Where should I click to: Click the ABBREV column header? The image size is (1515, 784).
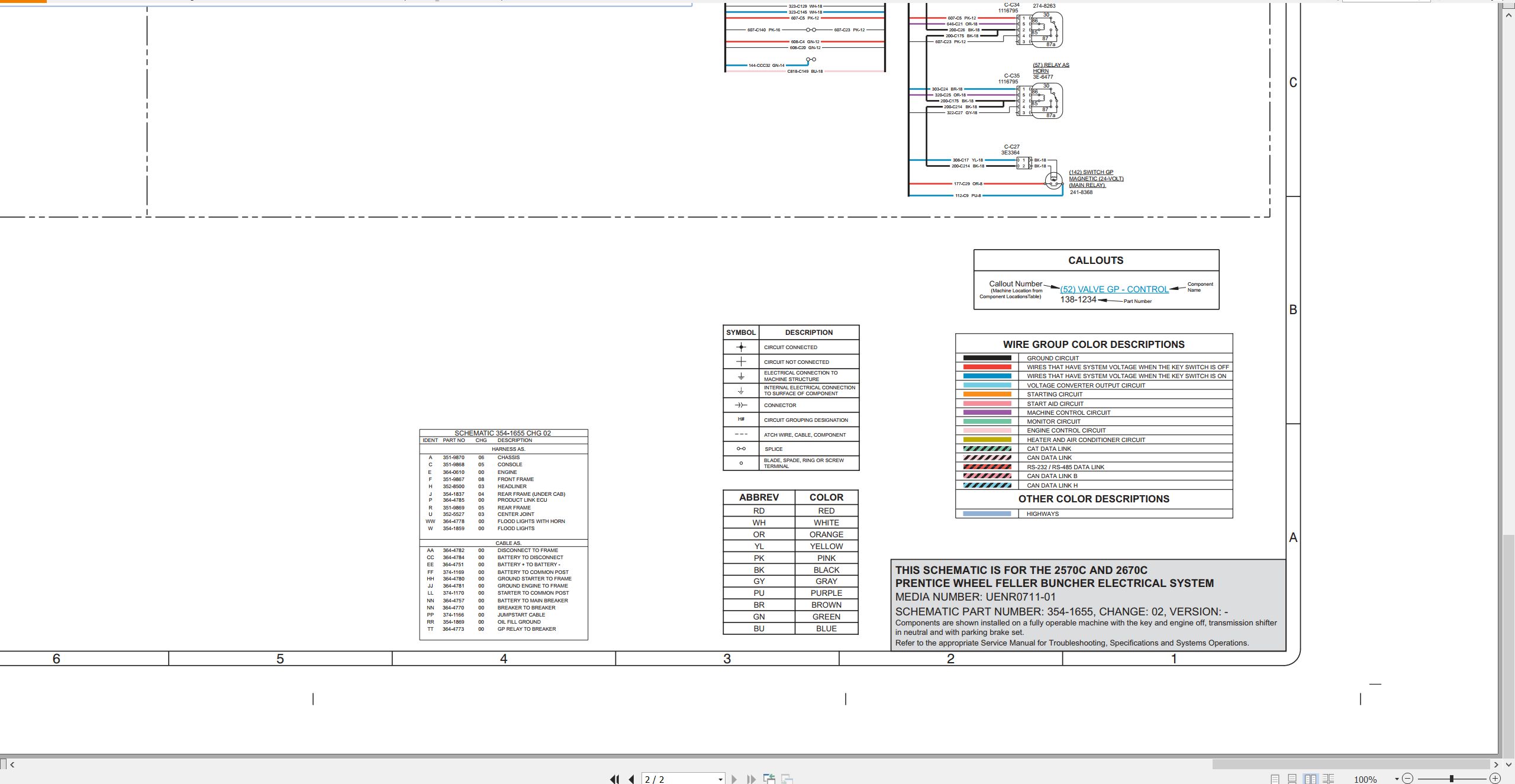(x=759, y=498)
